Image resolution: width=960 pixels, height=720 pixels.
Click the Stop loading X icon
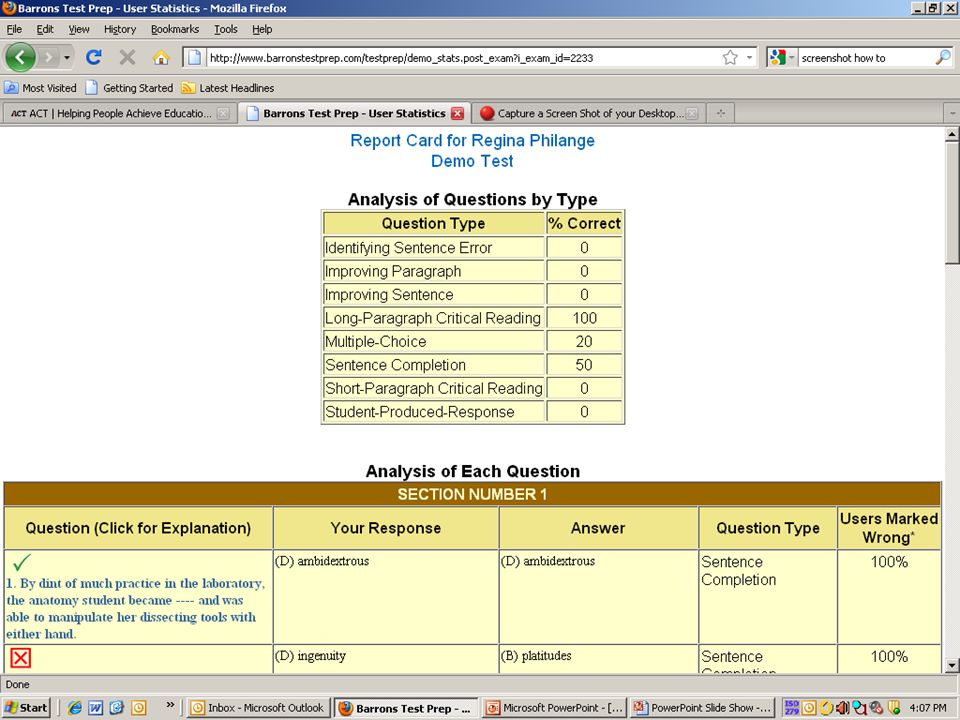pos(127,58)
